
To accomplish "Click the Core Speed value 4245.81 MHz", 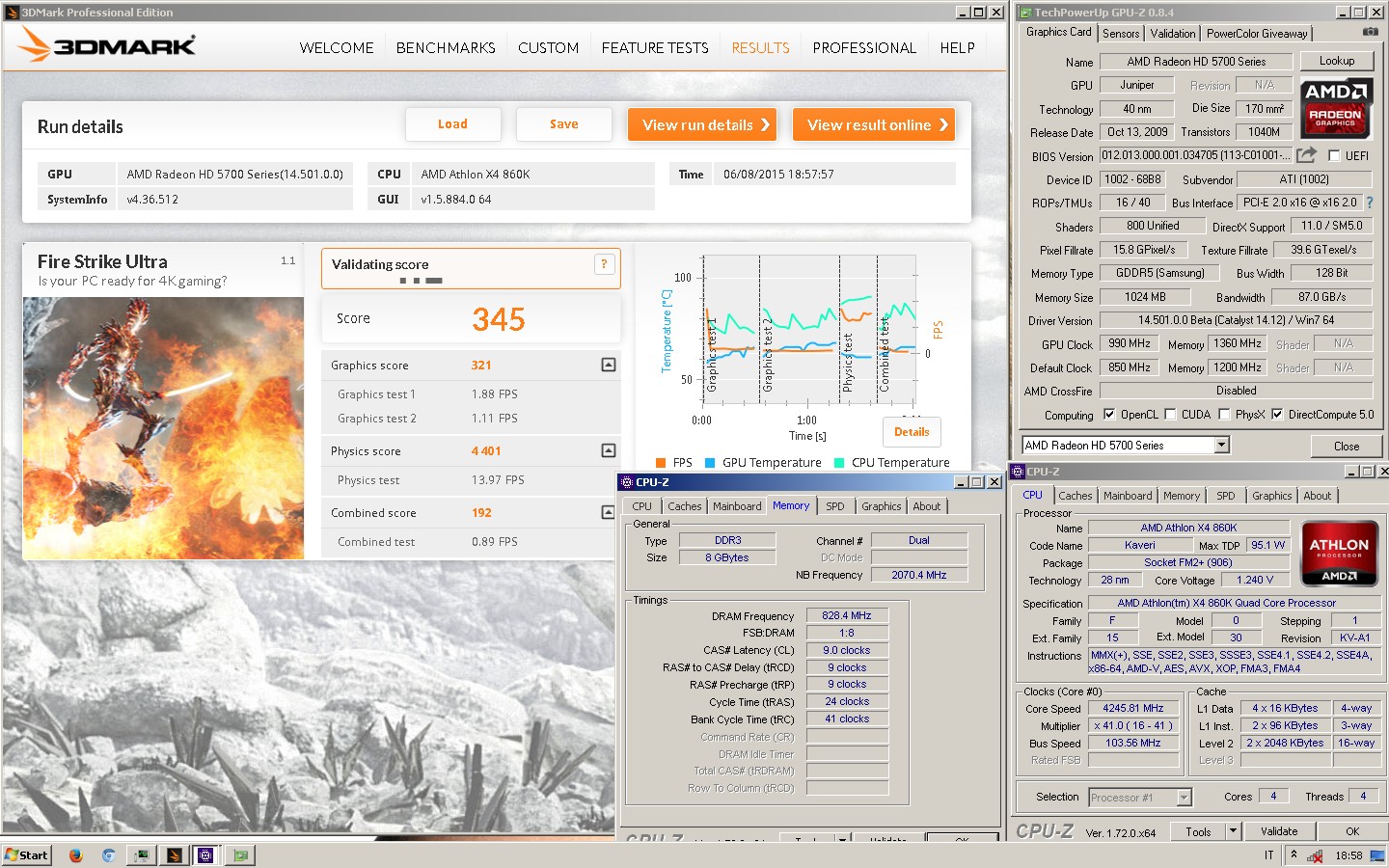I will click(1133, 708).
